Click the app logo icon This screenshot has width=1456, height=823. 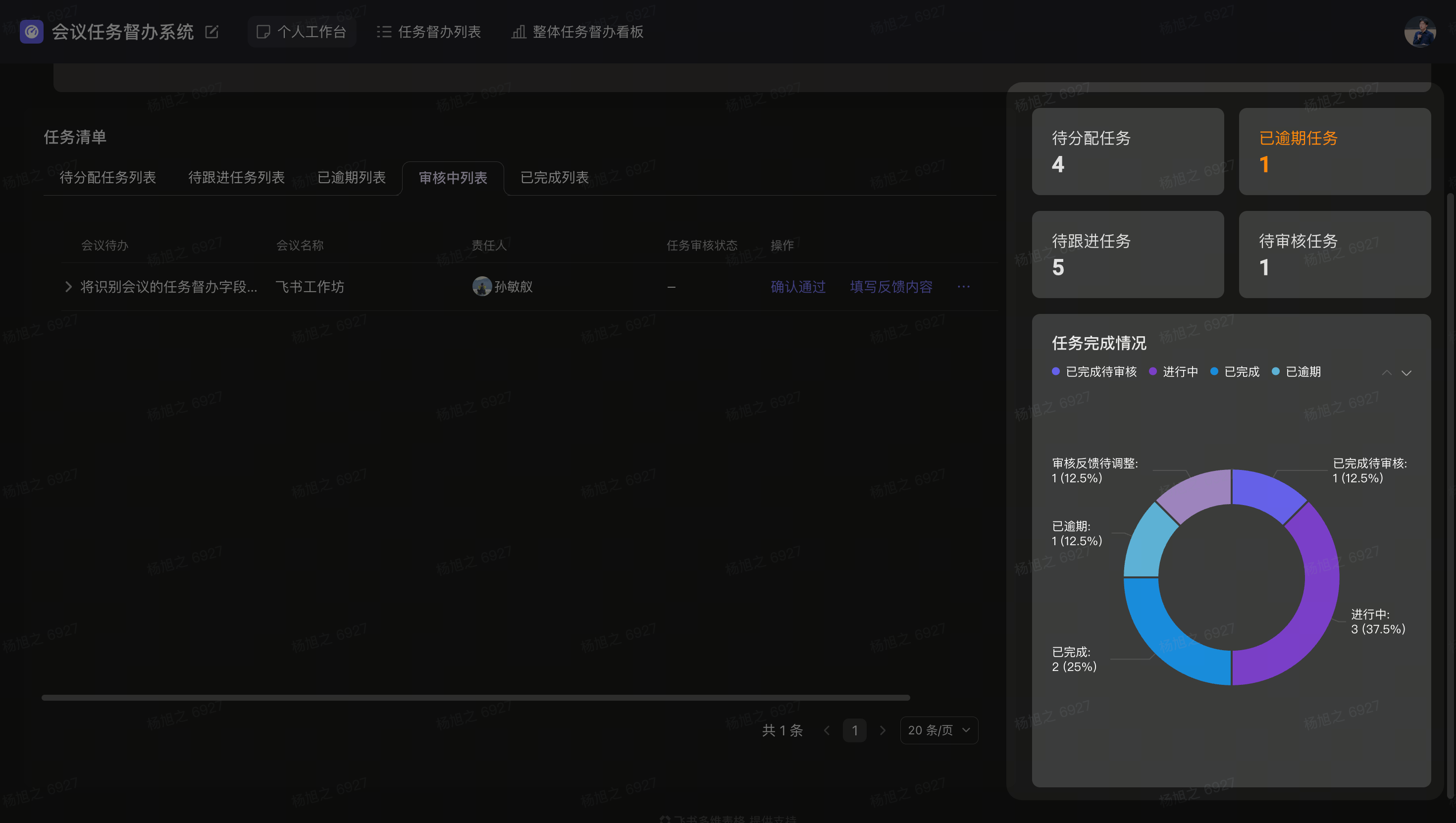tap(32, 32)
